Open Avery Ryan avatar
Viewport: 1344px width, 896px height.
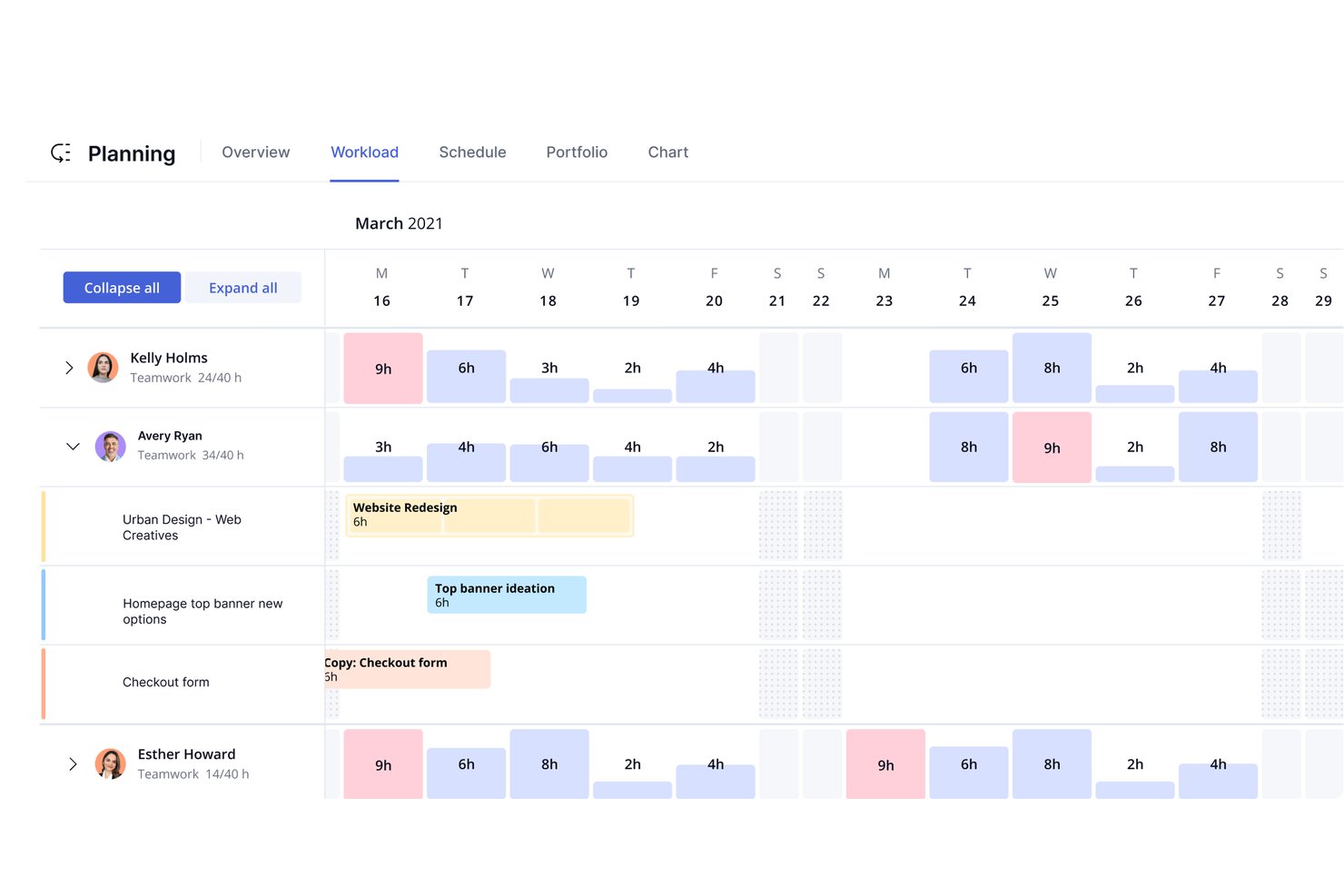tap(111, 447)
